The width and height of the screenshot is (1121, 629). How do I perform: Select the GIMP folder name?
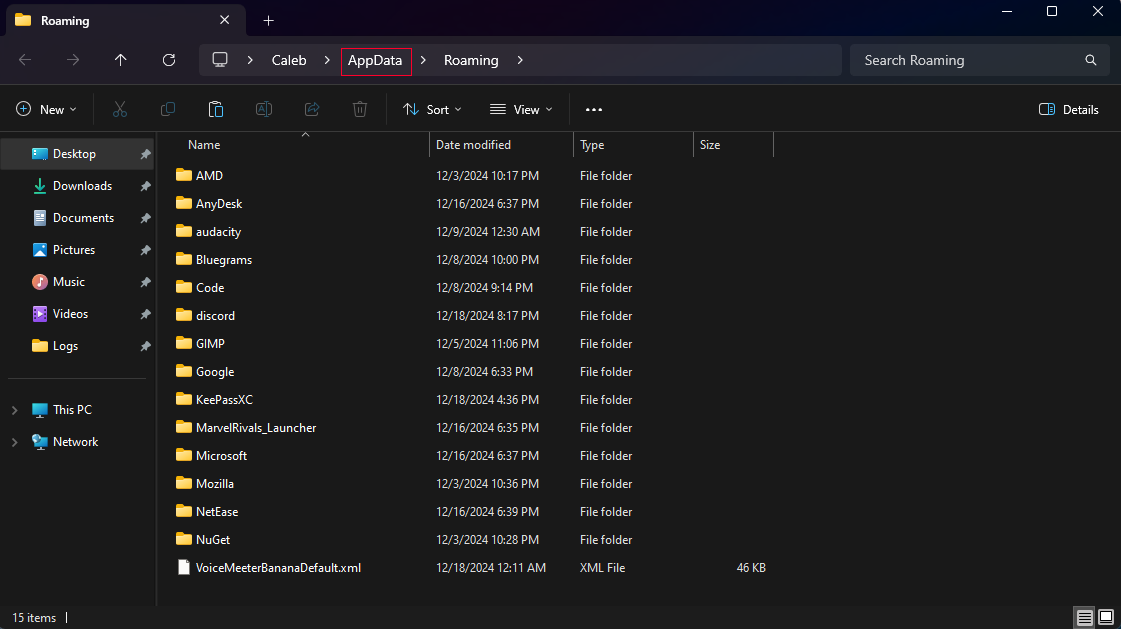click(x=210, y=344)
